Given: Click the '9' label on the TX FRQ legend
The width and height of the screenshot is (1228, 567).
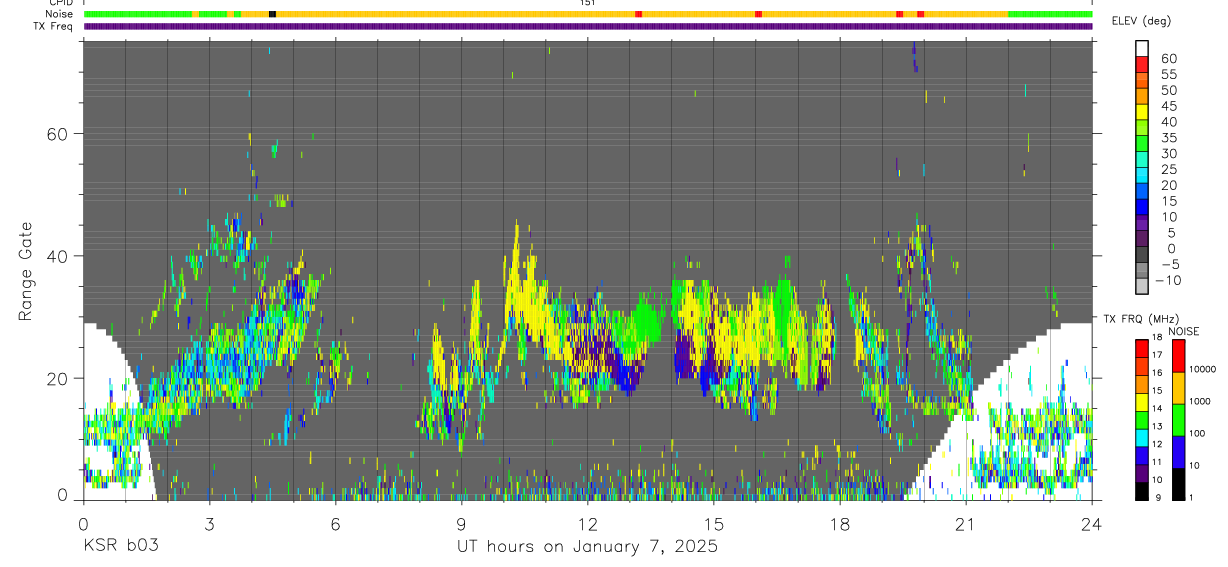Looking at the screenshot, I should click(x=1156, y=497).
